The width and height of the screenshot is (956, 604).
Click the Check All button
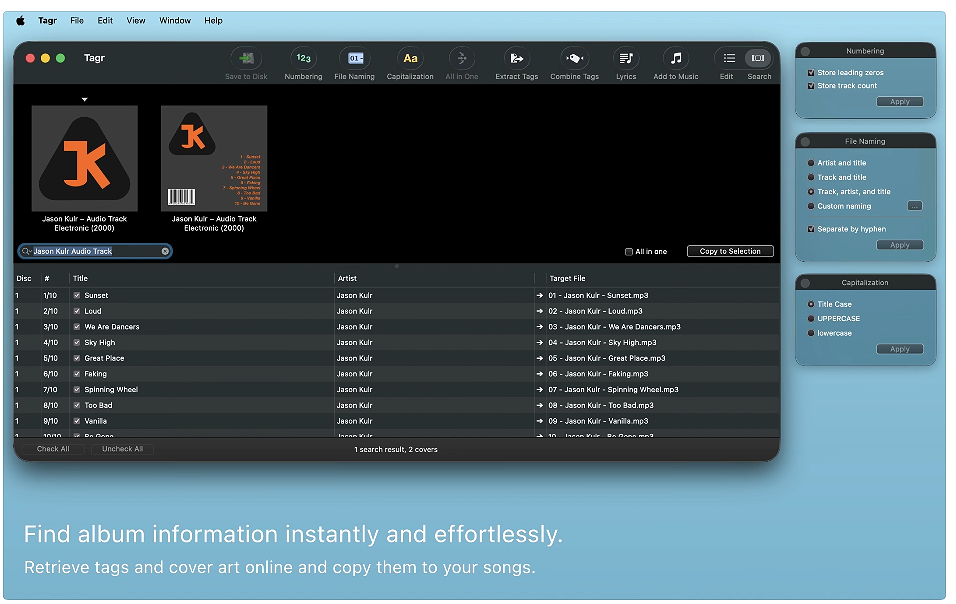click(53, 449)
